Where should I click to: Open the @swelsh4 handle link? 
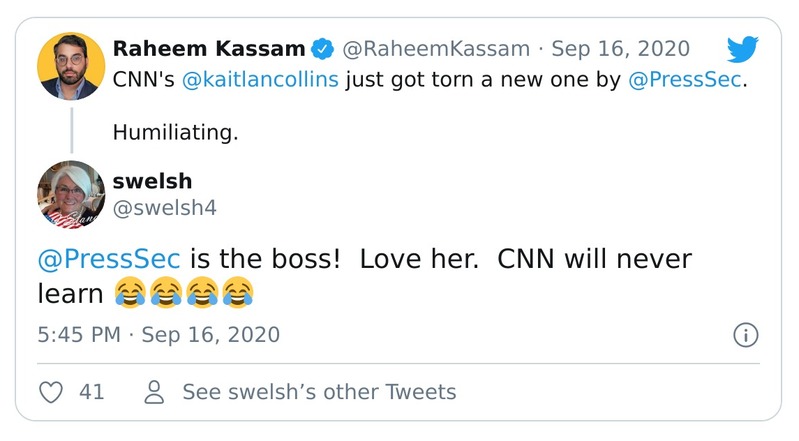(164, 206)
